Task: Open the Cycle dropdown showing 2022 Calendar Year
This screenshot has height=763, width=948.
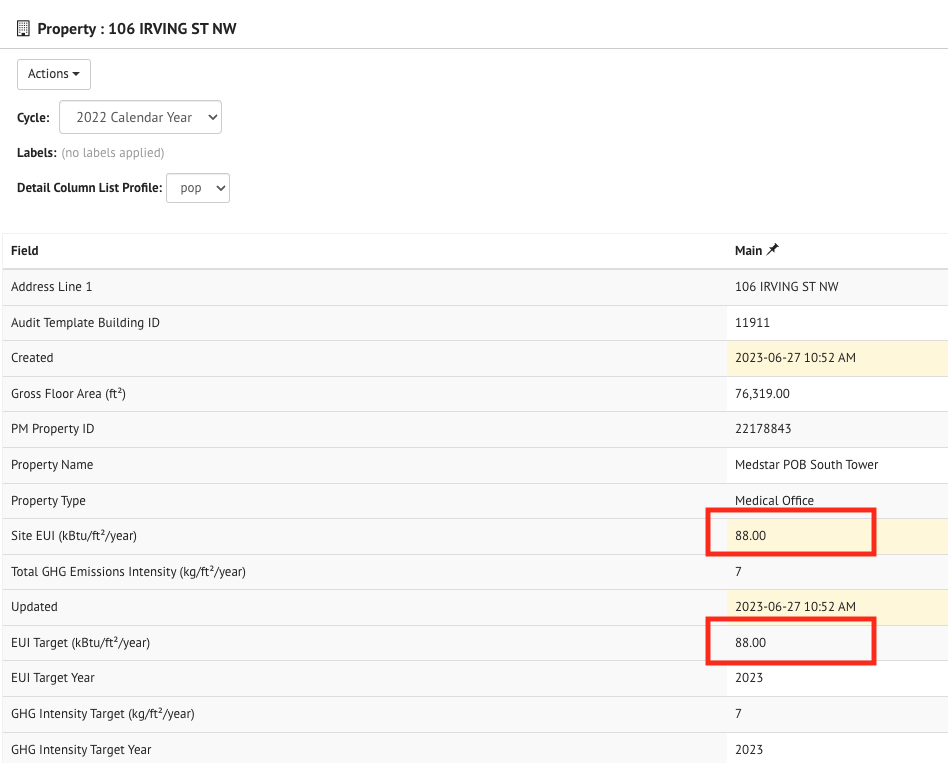Action: click(140, 117)
